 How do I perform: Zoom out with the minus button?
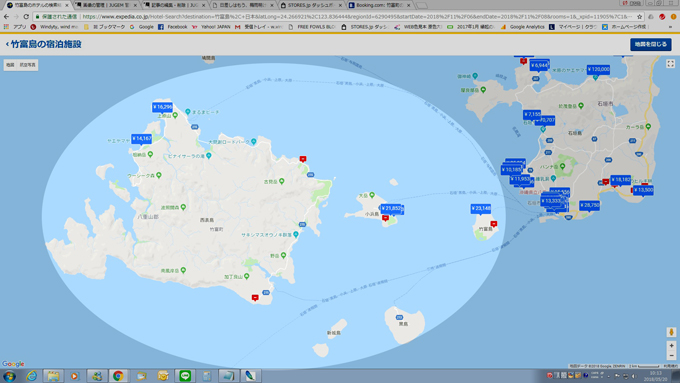[x=671, y=356]
